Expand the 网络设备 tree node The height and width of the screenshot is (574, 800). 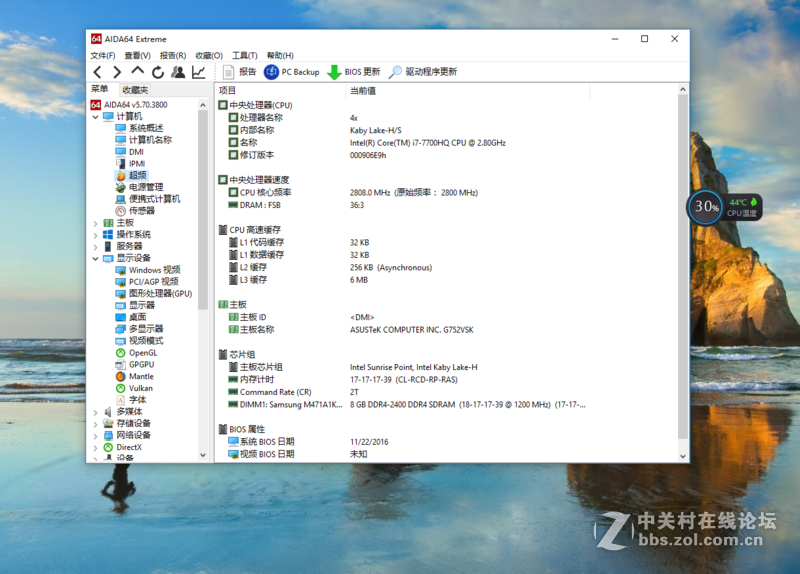click(95, 435)
